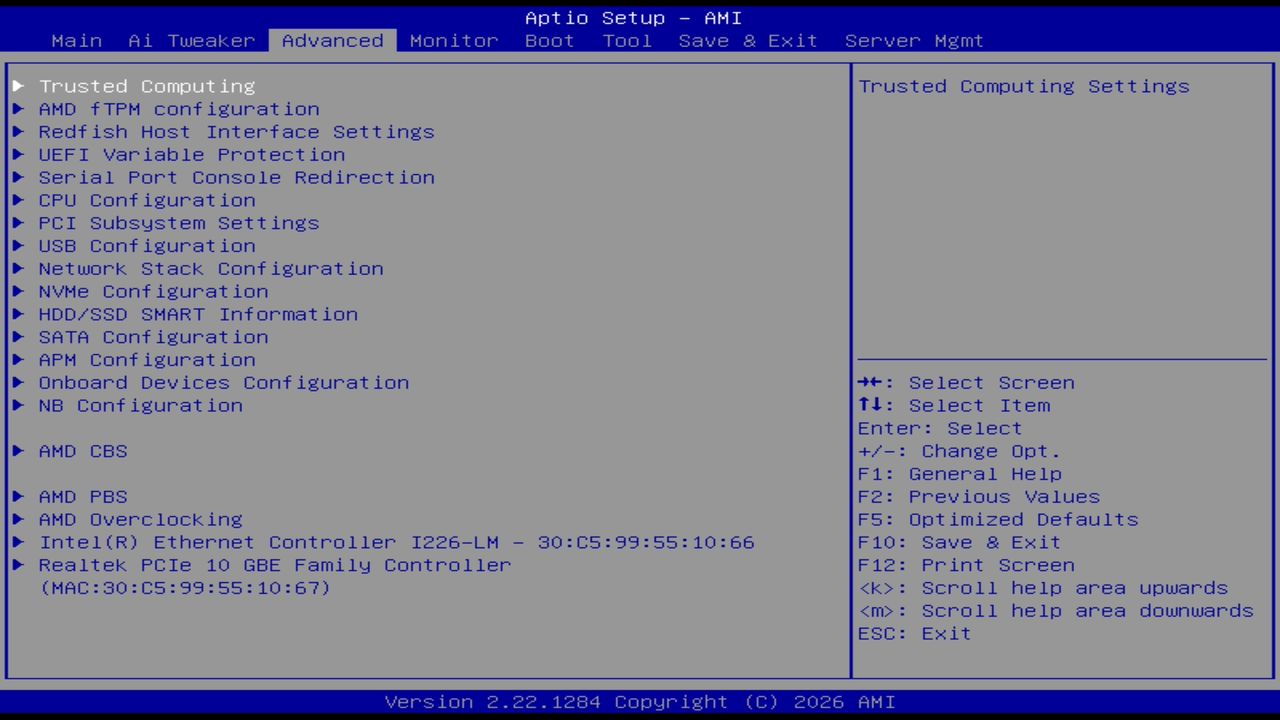Click the Trusted Computing Settings help text
The image size is (1280, 720).
click(x=1024, y=86)
